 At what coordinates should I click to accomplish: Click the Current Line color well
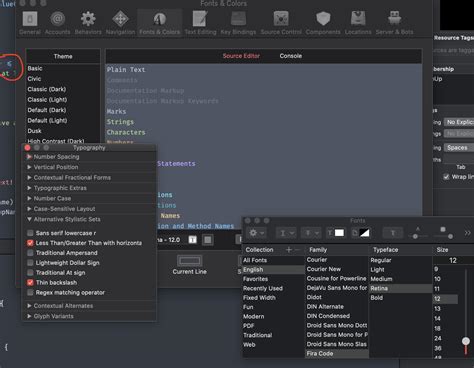[x=189, y=261]
